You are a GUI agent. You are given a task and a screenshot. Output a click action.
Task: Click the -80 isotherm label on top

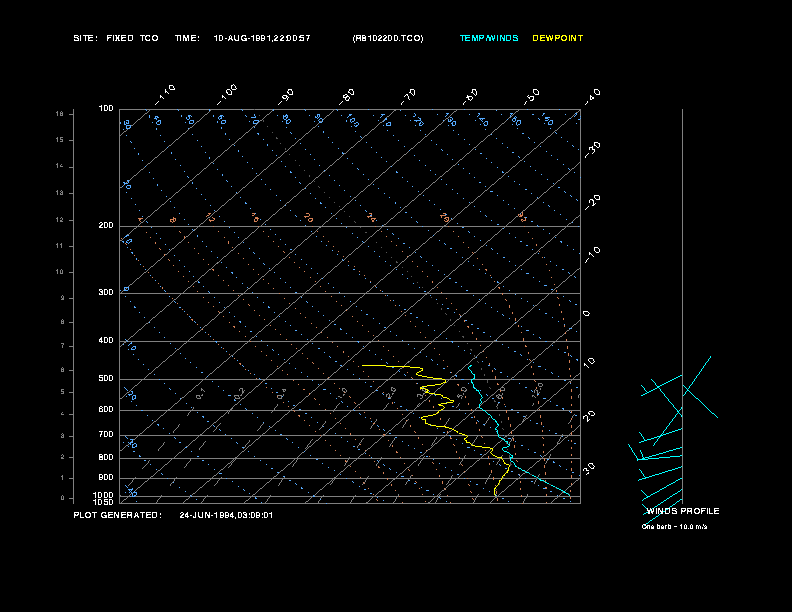click(x=346, y=97)
